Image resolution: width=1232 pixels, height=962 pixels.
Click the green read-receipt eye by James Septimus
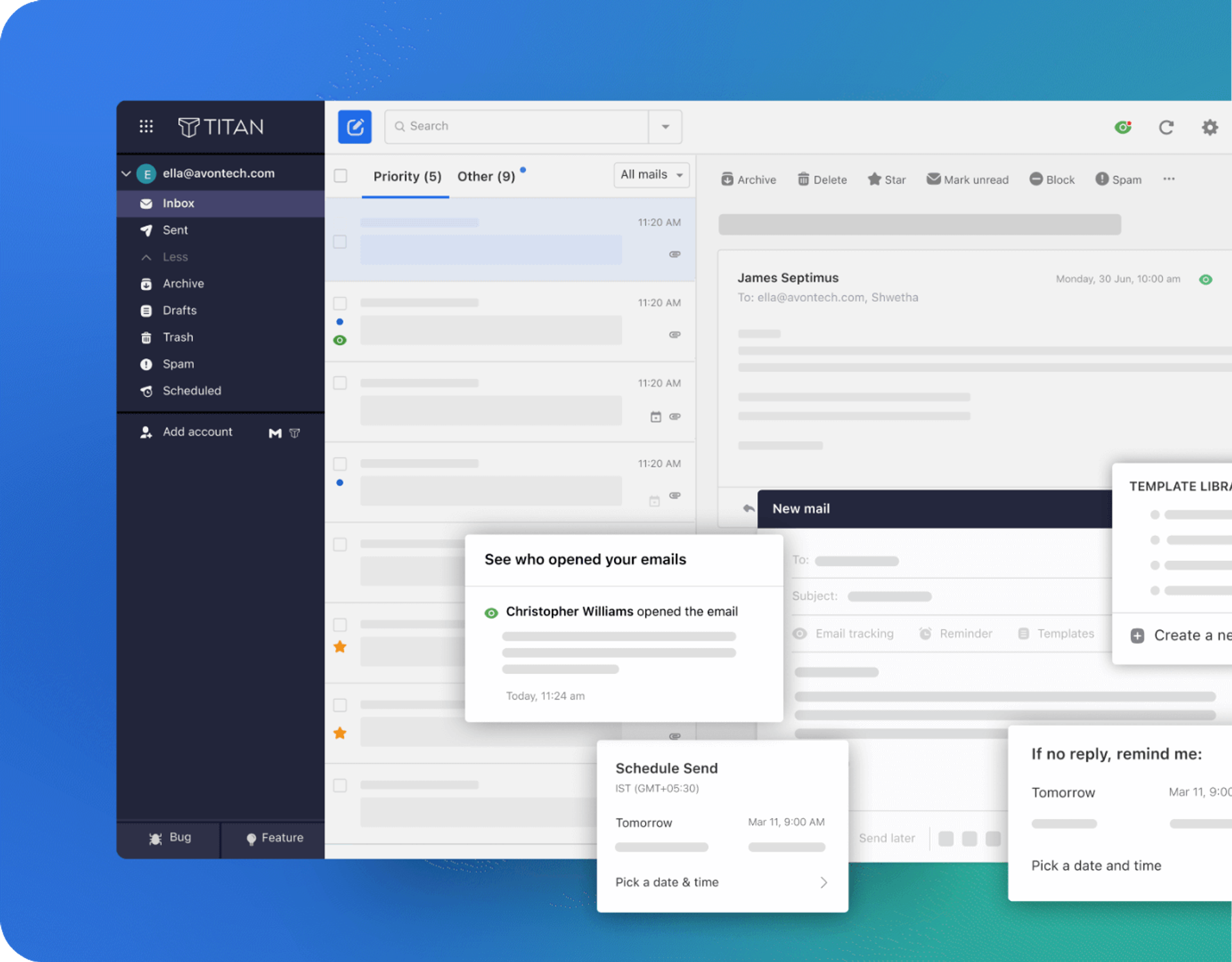(x=1206, y=279)
